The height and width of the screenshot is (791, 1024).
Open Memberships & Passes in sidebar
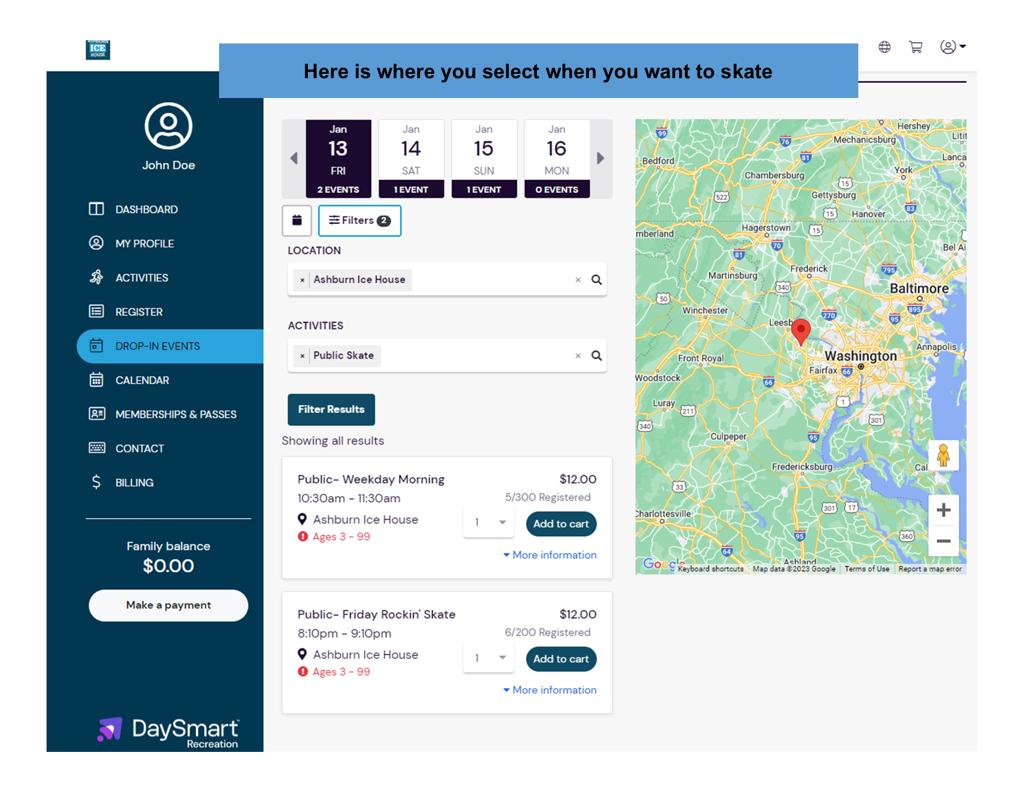[175, 414]
